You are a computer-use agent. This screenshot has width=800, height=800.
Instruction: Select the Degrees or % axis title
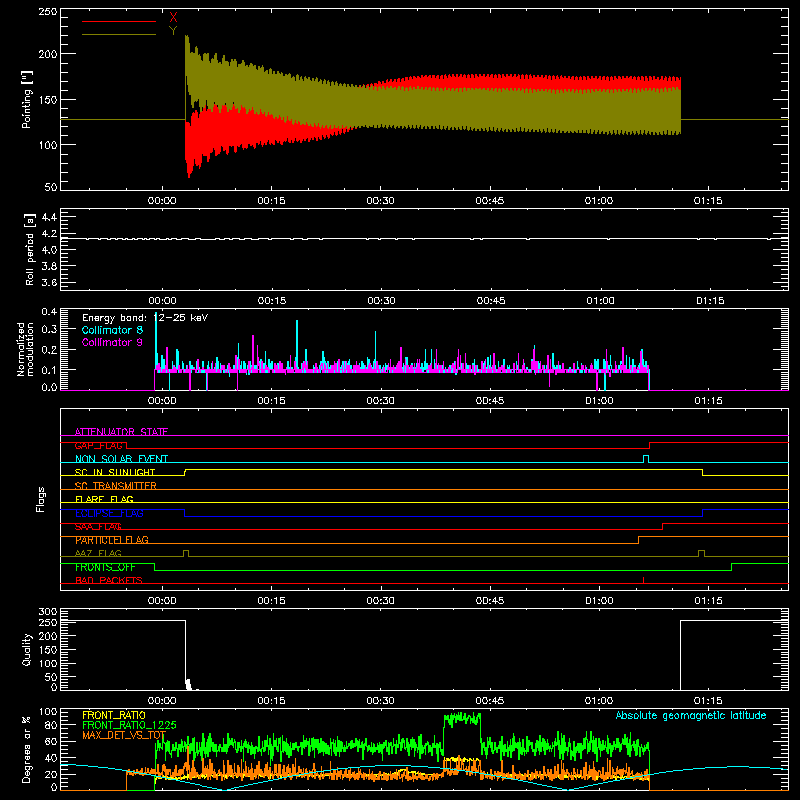[27, 749]
